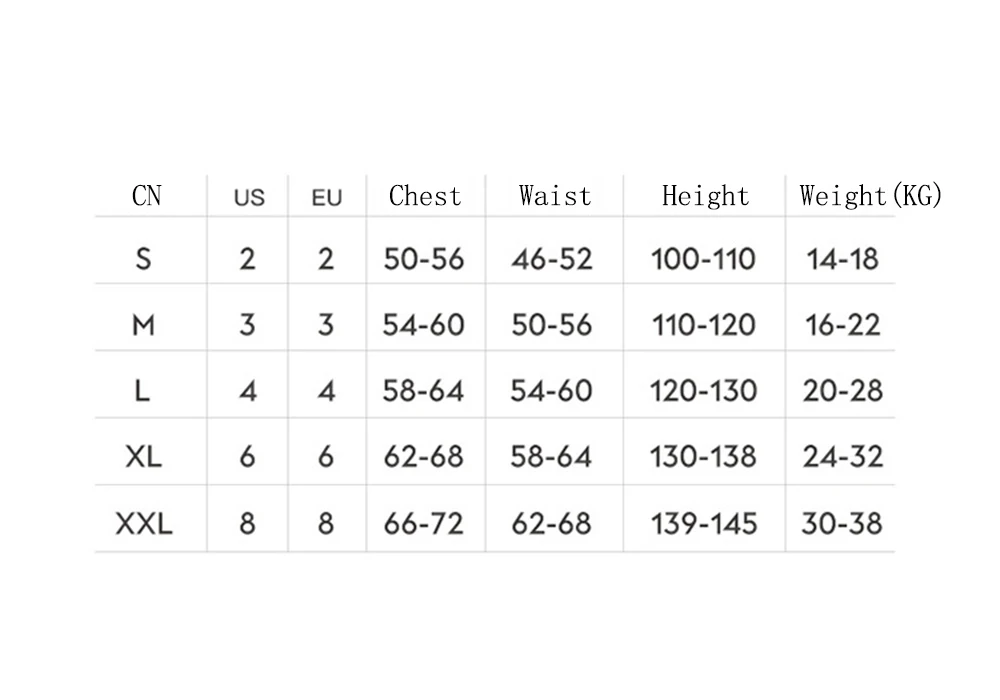Click the EU column header
Screen dimensions: 1000x700
click(327, 198)
